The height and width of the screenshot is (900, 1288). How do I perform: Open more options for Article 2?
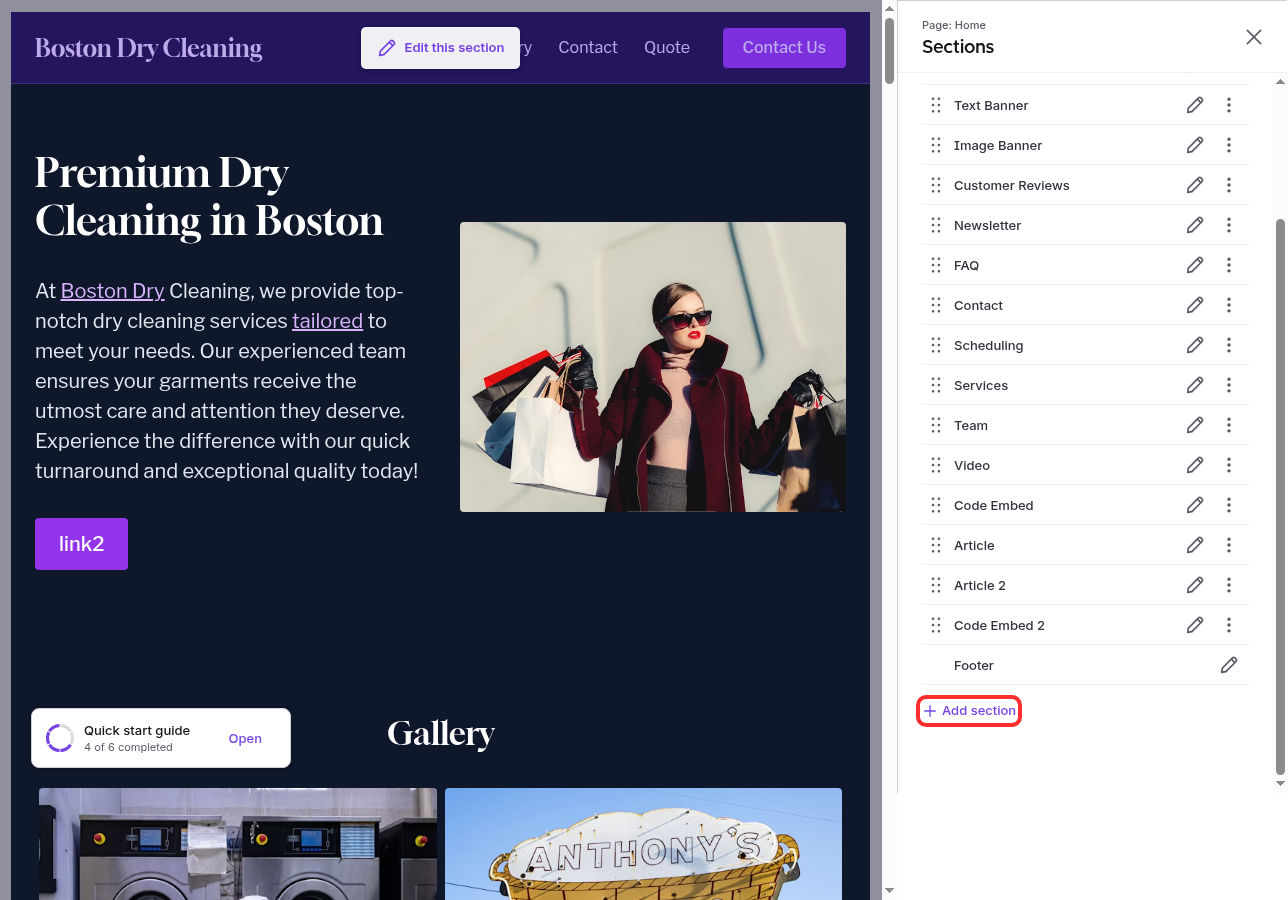[x=1229, y=585]
